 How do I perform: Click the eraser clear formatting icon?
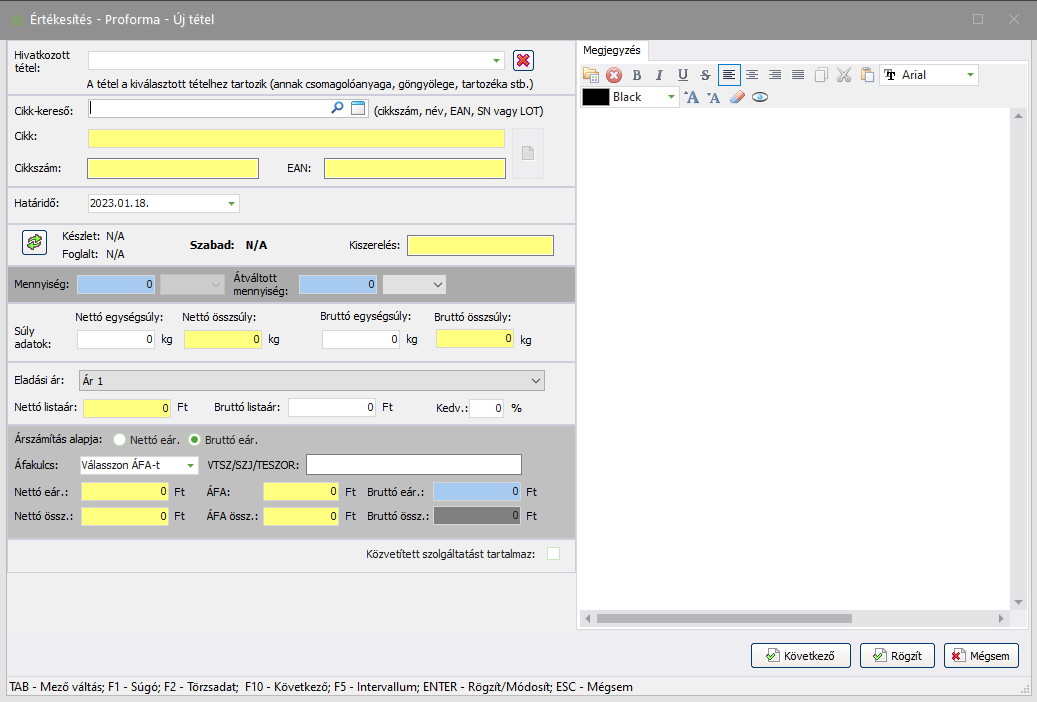point(737,97)
